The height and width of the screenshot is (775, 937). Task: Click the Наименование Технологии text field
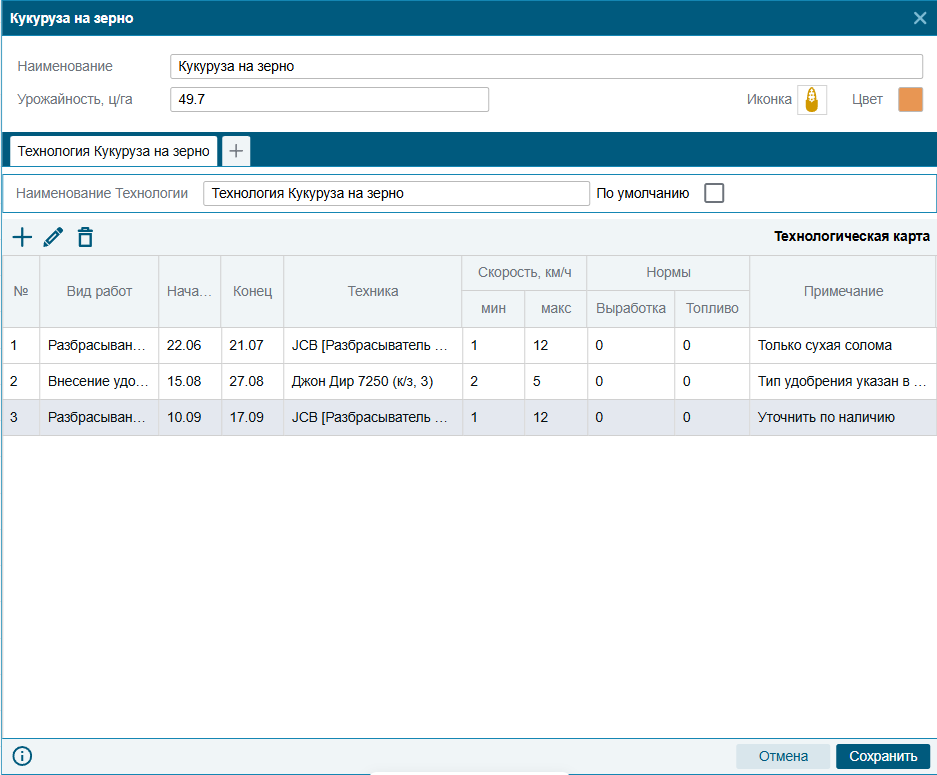pyautogui.click(x=396, y=193)
